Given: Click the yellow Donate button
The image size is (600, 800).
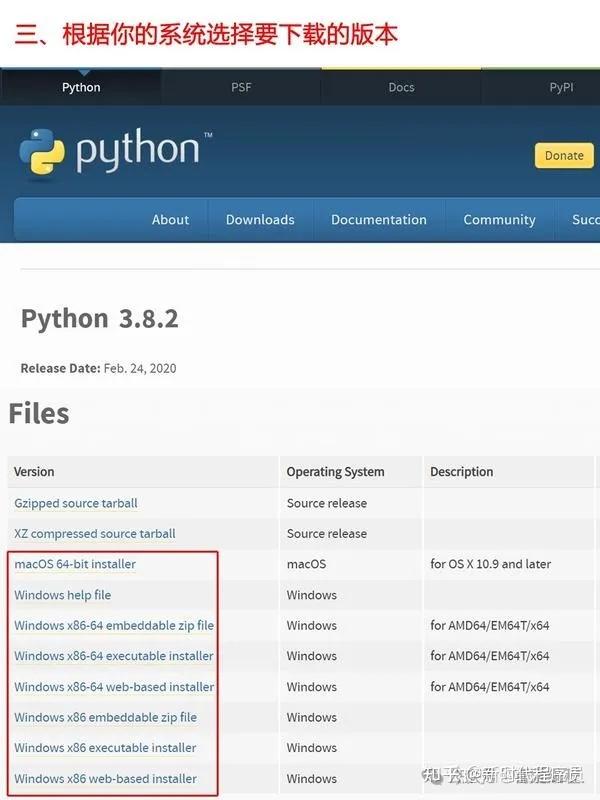Looking at the screenshot, I should click(563, 156).
